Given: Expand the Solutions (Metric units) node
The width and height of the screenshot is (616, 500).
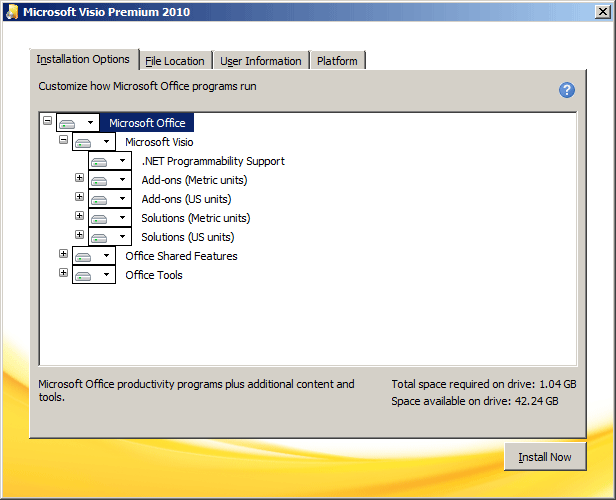Looking at the screenshot, I should 79,215.
